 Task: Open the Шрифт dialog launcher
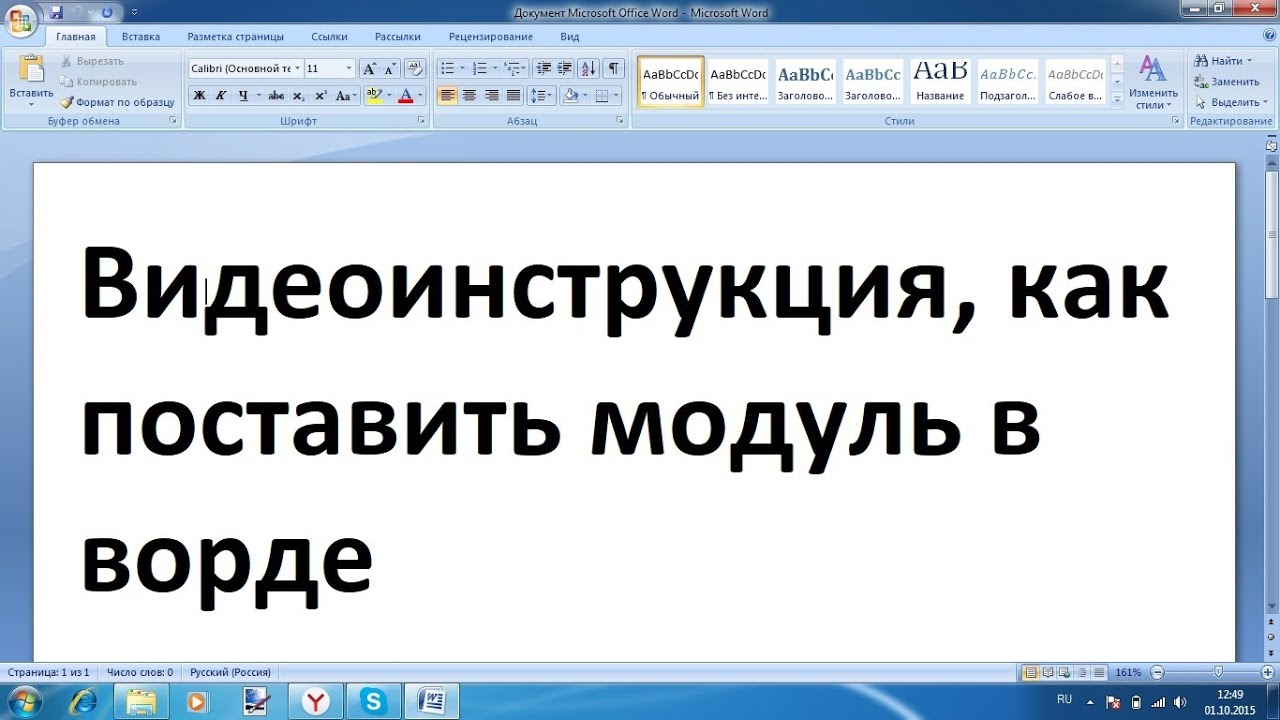pyautogui.click(x=421, y=121)
